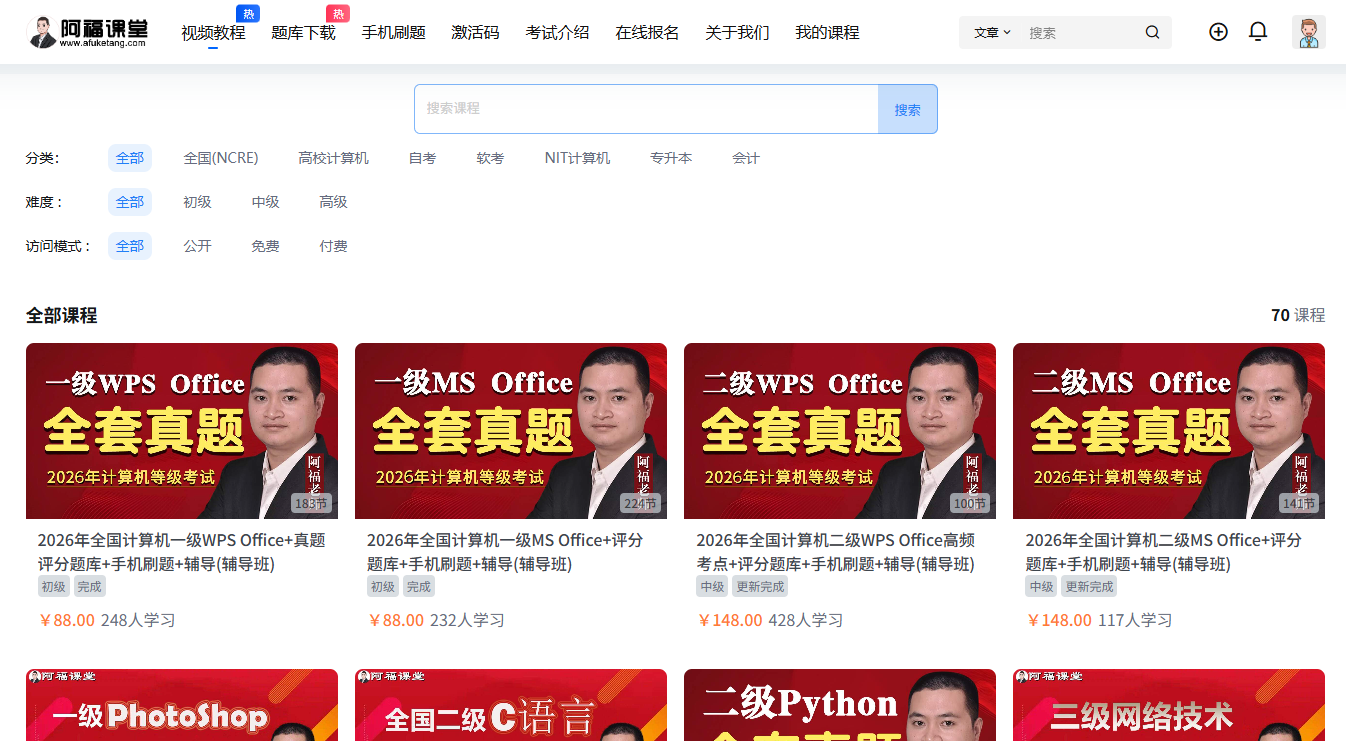Click 中级 tag on 二级MS Office course

click(x=1041, y=587)
